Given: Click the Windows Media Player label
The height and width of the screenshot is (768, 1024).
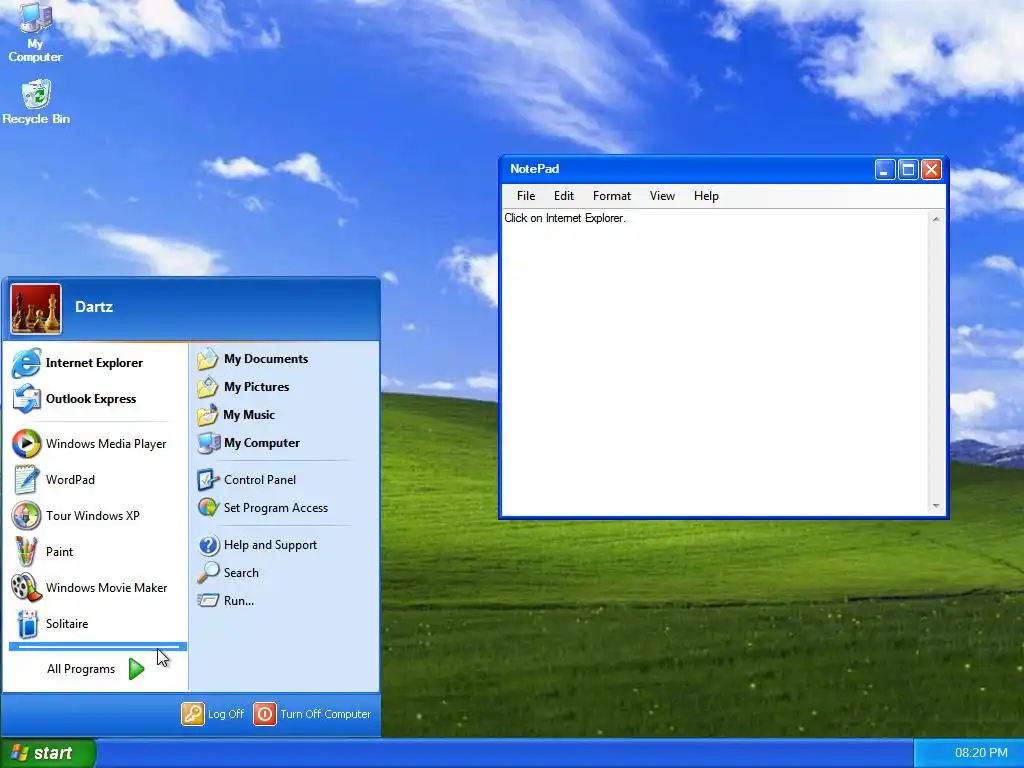Looking at the screenshot, I should [106, 443].
